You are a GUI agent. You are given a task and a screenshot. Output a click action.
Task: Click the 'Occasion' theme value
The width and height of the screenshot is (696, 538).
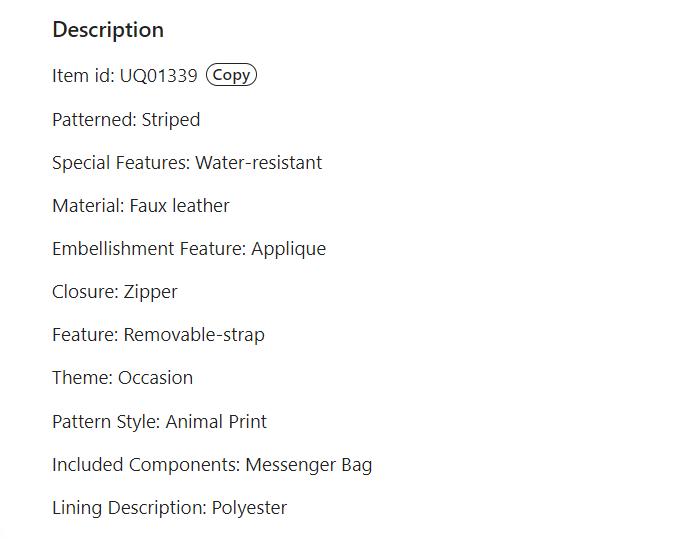tap(156, 378)
